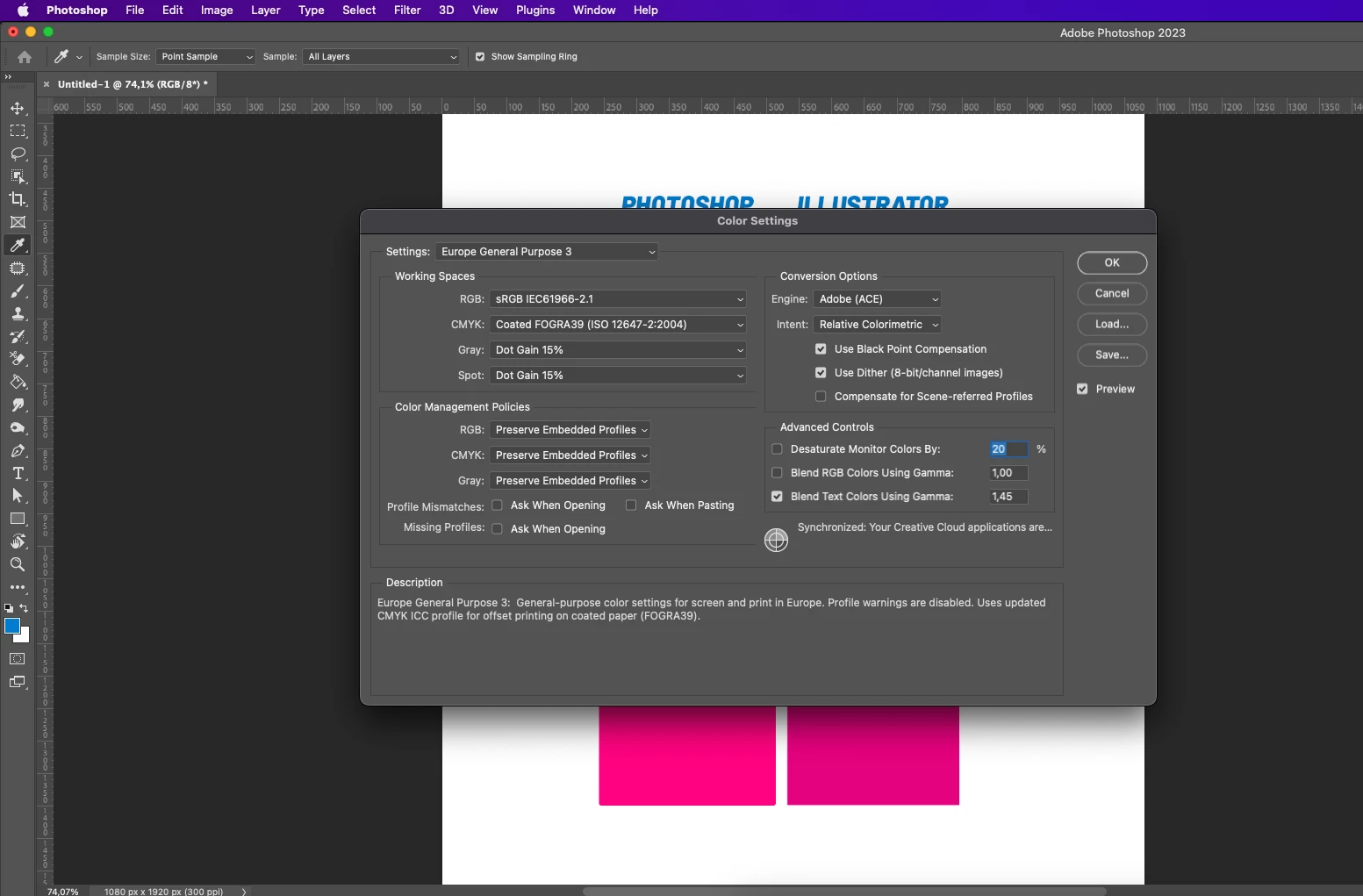Toggle Show Sampling Ring option
This screenshot has height=896, width=1363.
[480, 57]
